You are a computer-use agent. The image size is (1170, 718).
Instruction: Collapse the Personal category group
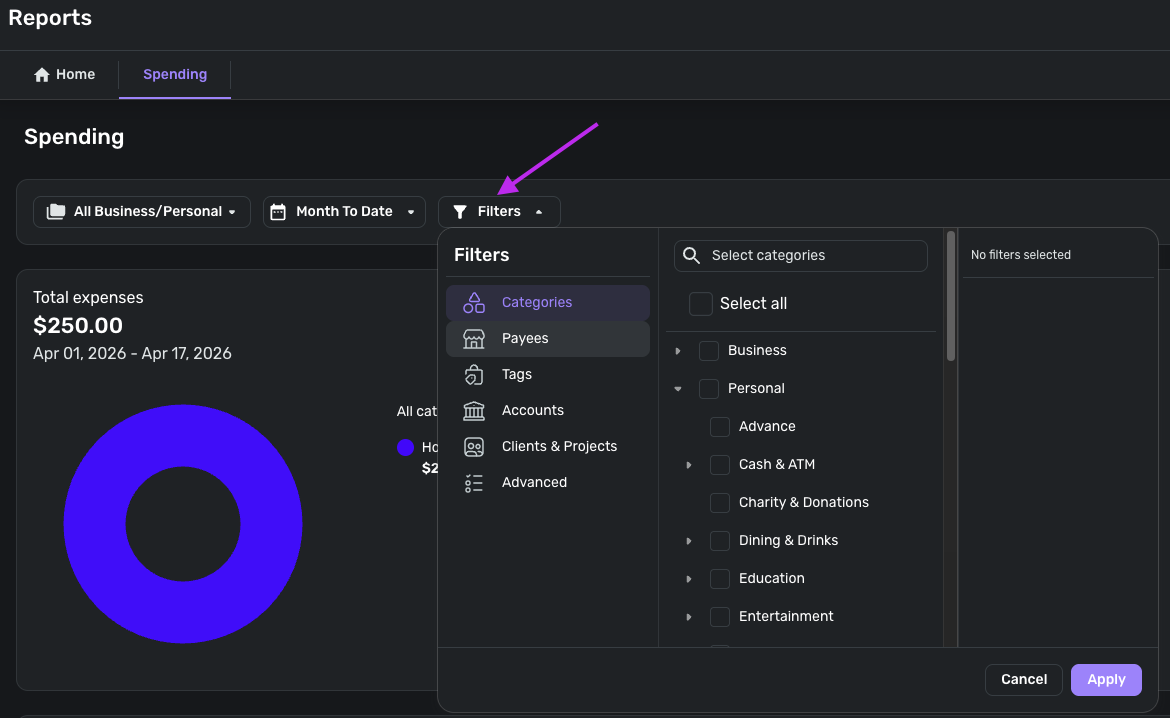678,389
